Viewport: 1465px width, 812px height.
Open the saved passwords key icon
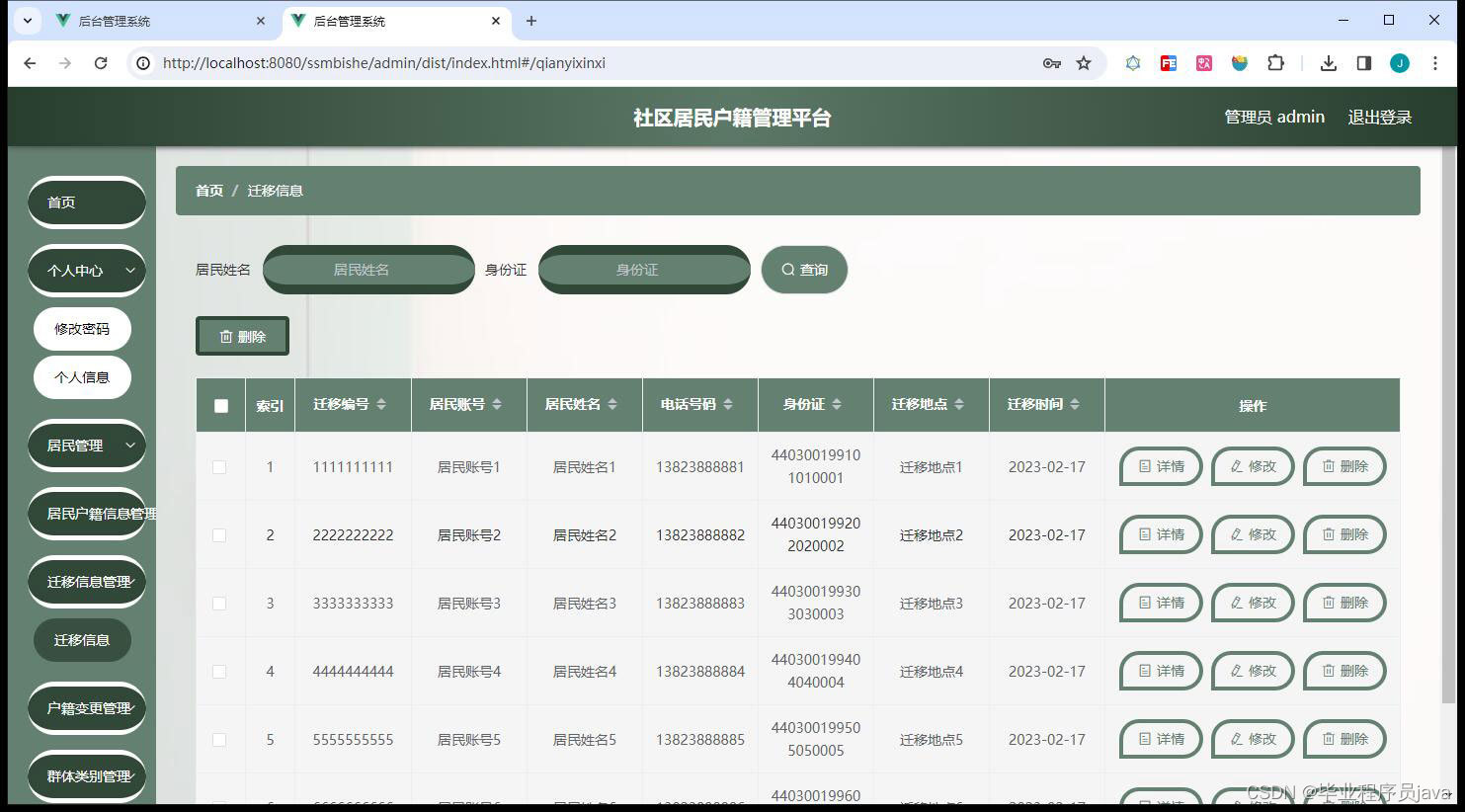[x=1052, y=63]
